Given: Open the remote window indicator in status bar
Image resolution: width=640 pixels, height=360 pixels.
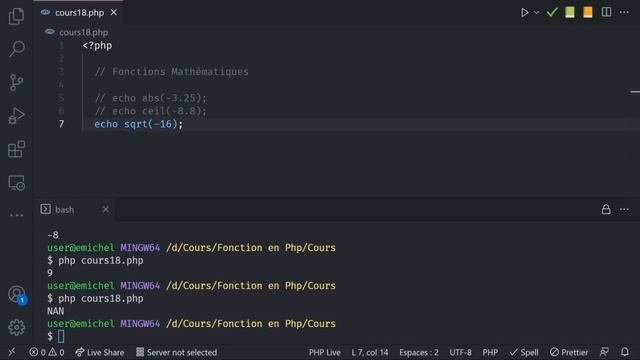Looking at the screenshot, I should pos(12,352).
